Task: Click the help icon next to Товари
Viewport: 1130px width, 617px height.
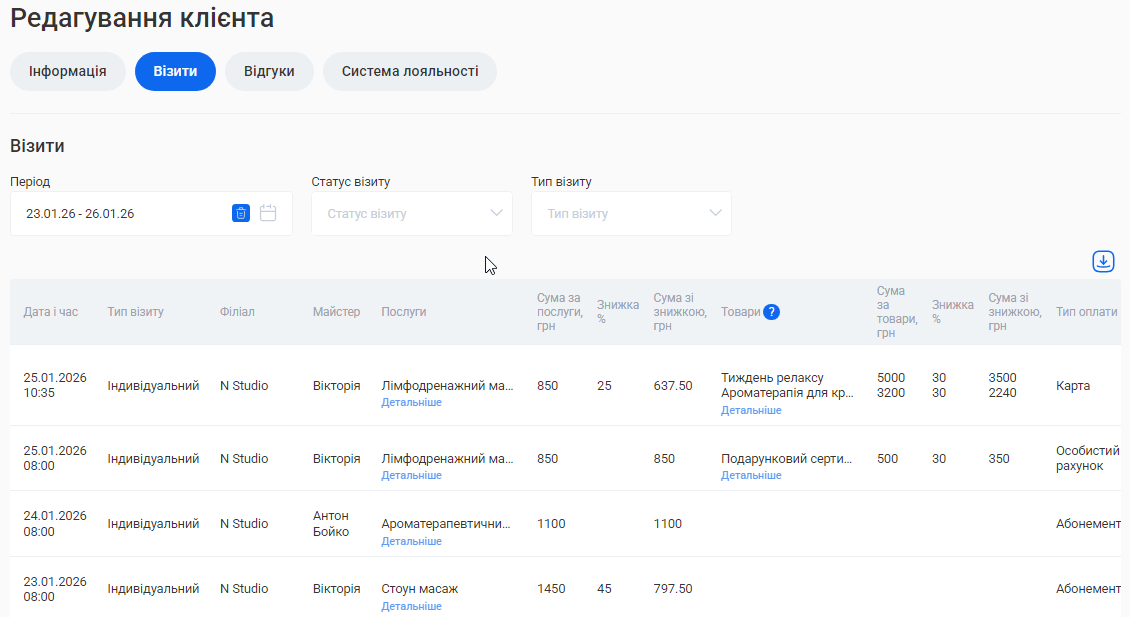Action: pos(771,312)
